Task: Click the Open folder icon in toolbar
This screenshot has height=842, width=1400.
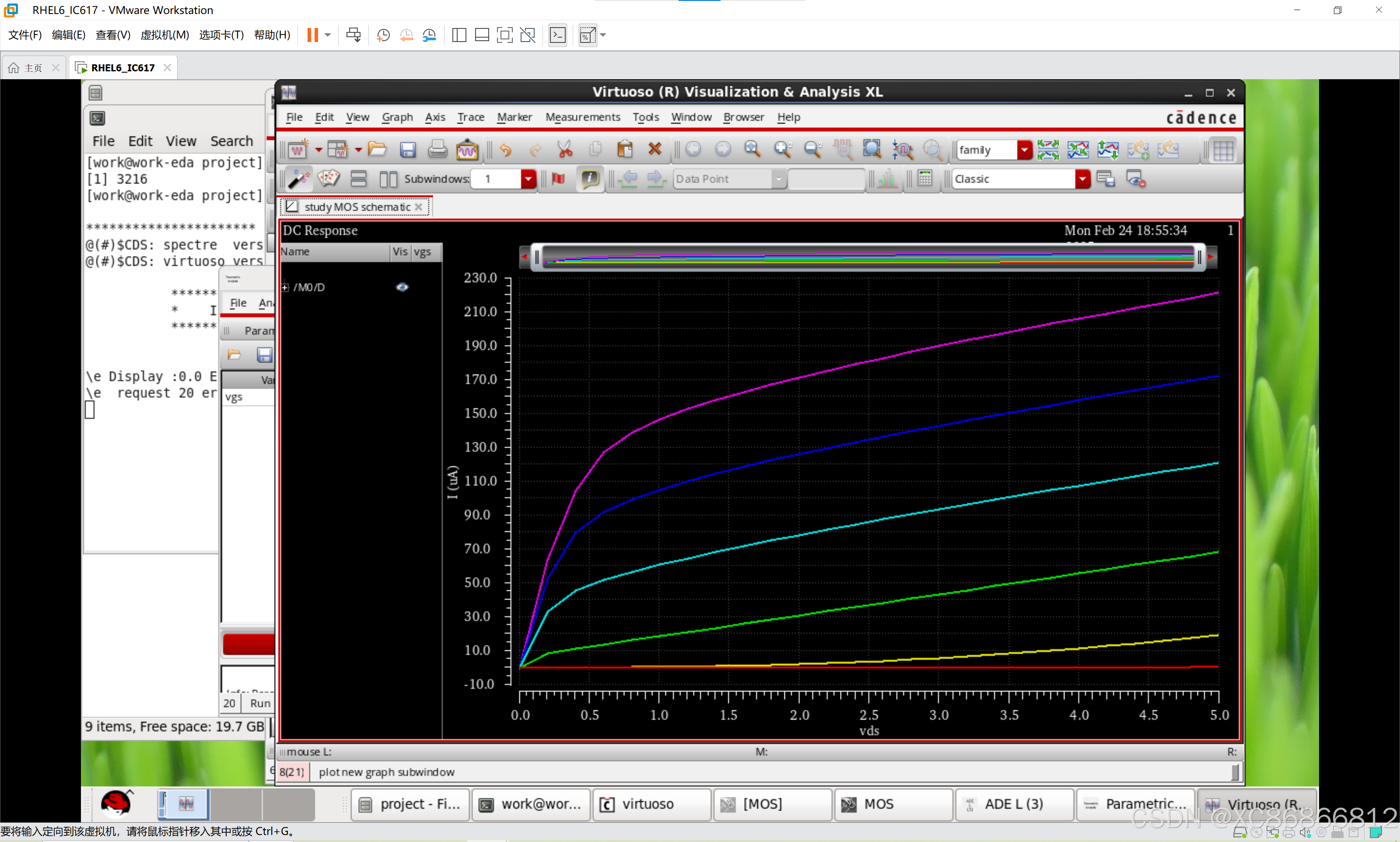Action: [x=377, y=150]
